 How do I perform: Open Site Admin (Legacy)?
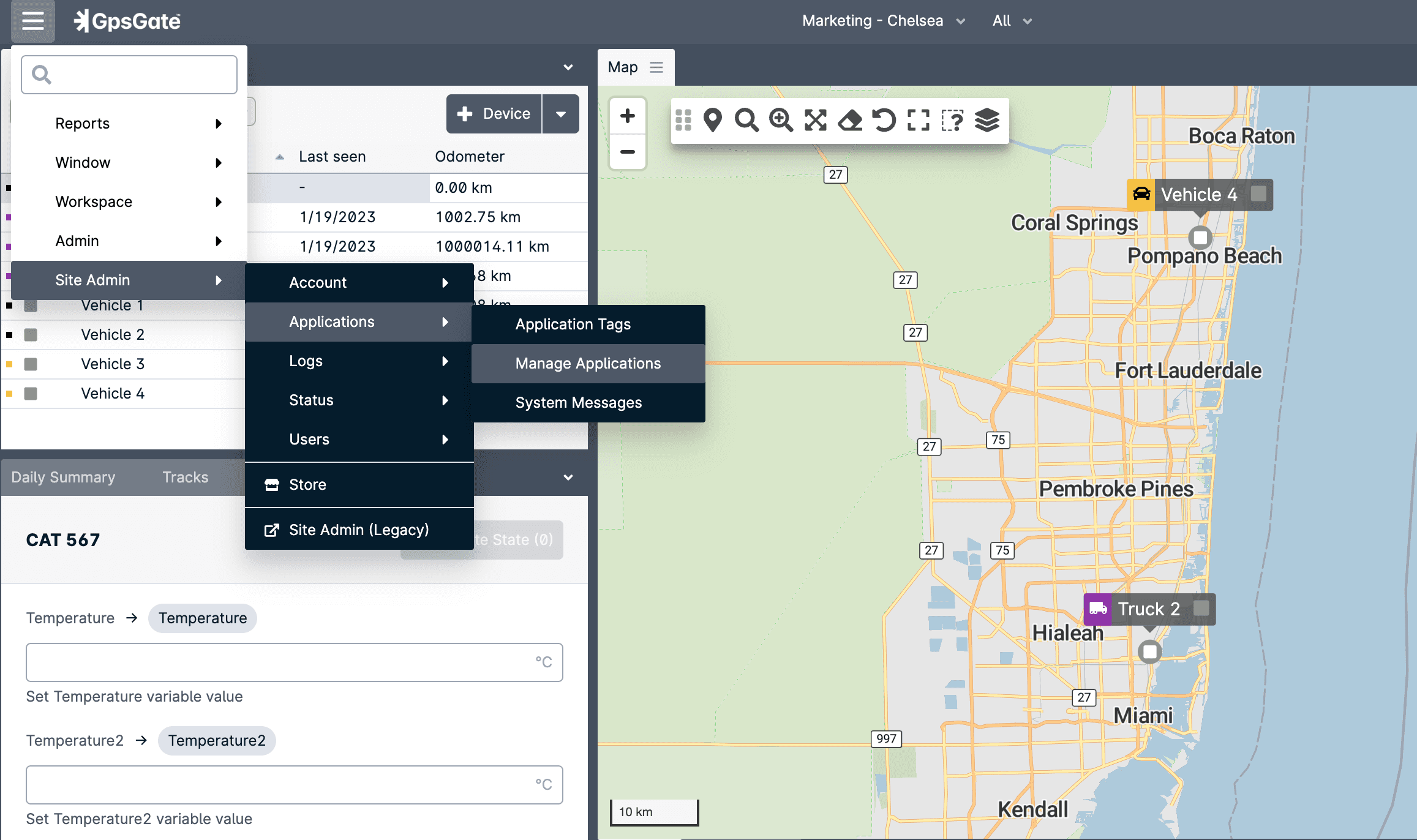[x=359, y=529]
